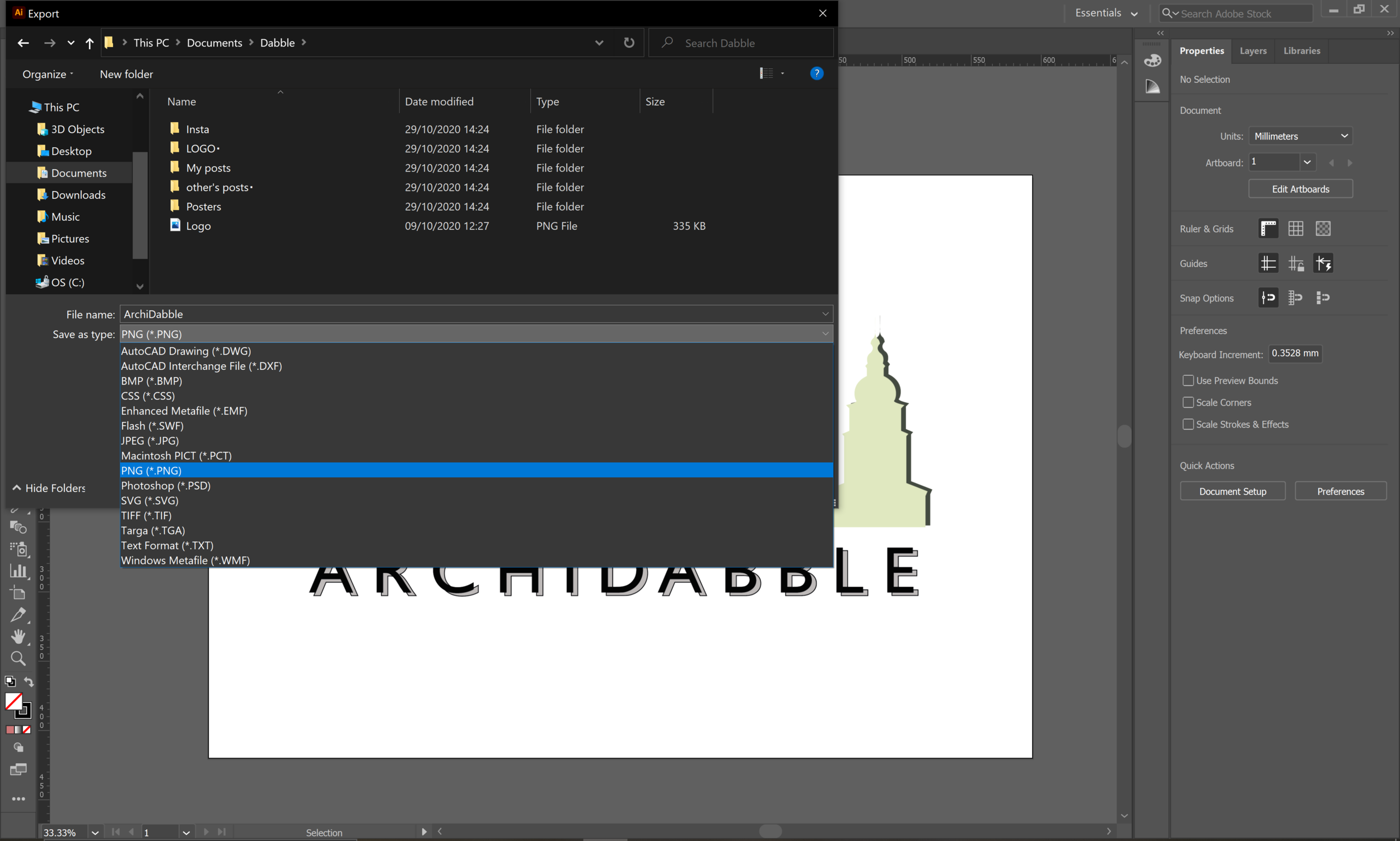This screenshot has height=841, width=1400.
Task: Switch to the Libraries tab
Action: 1301,51
